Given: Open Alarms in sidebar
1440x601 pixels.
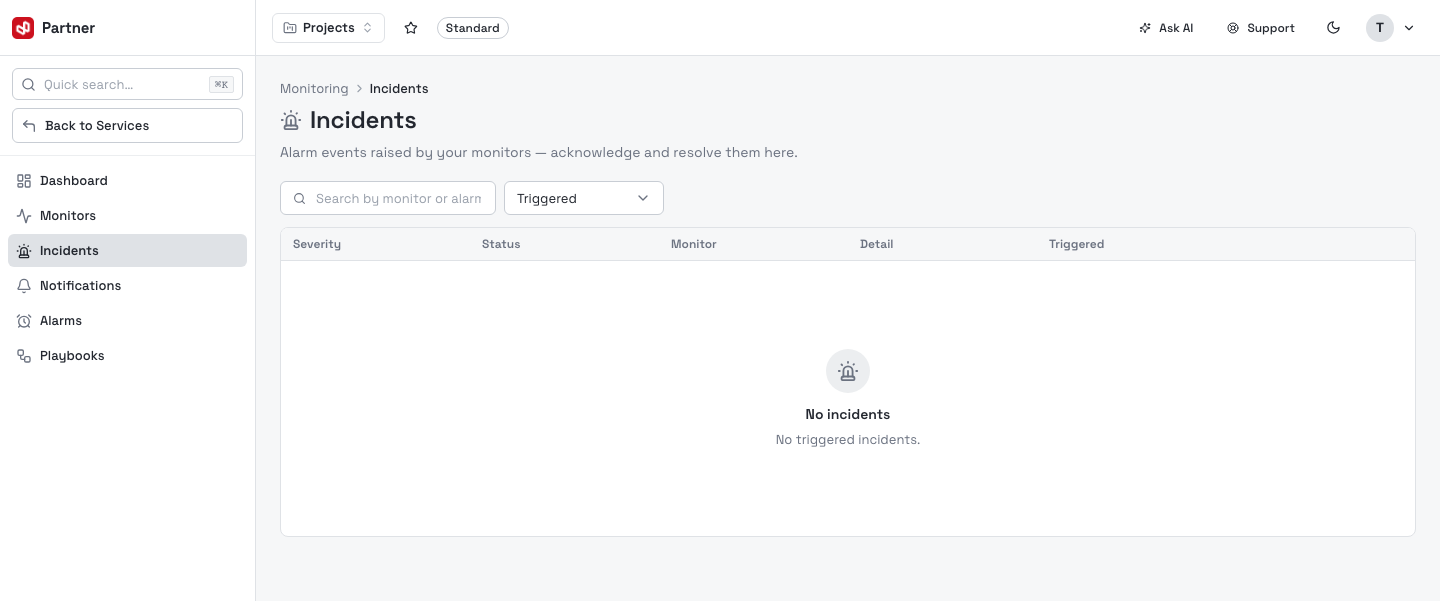Looking at the screenshot, I should pos(127,321).
